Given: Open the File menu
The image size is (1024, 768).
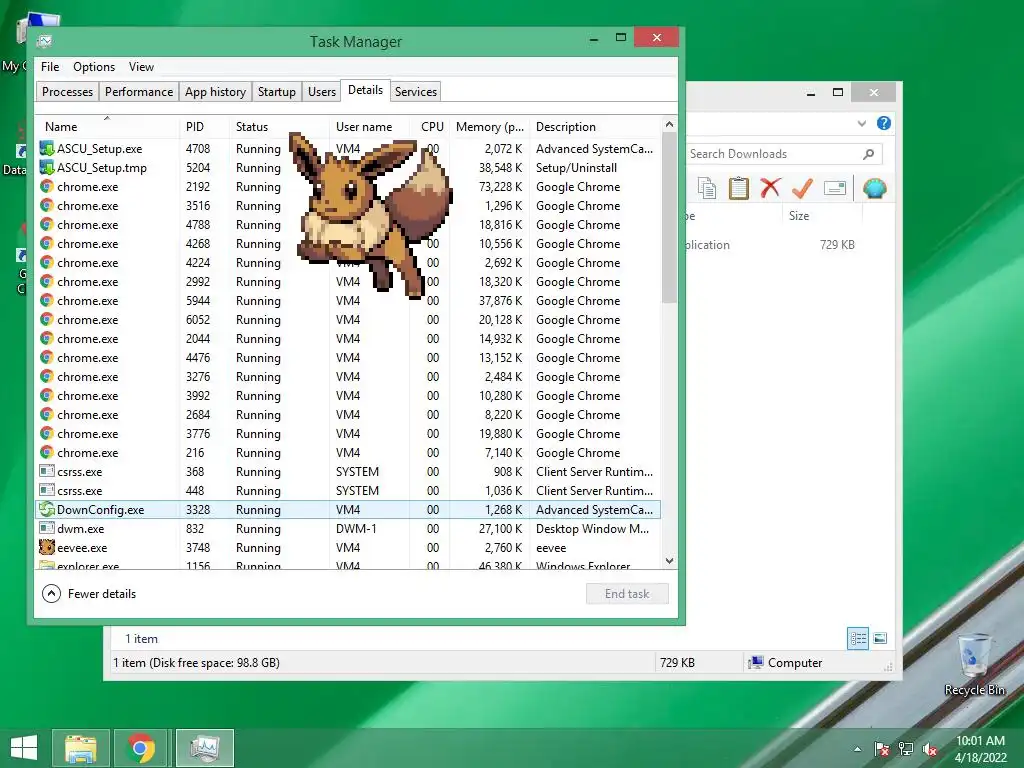Looking at the screenshot, I should pyautogui.click(x=50, y=67).
